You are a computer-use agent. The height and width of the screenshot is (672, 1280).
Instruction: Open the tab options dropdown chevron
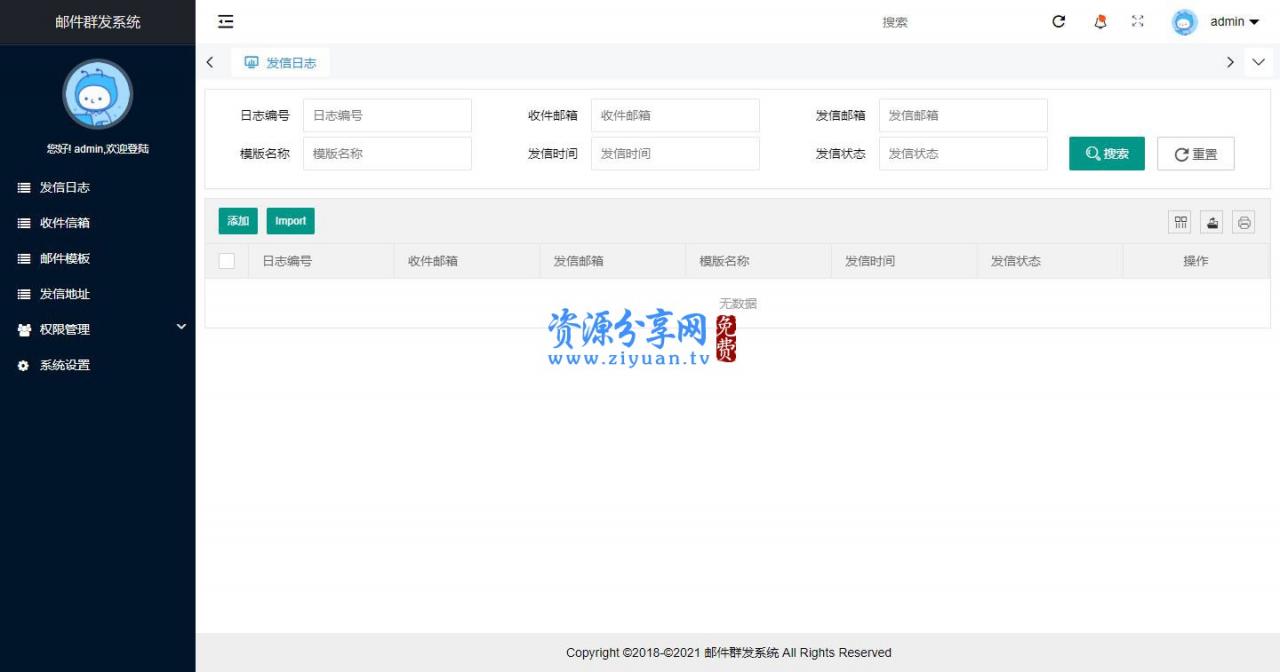pyautogui.click(x=1259, y=62)
